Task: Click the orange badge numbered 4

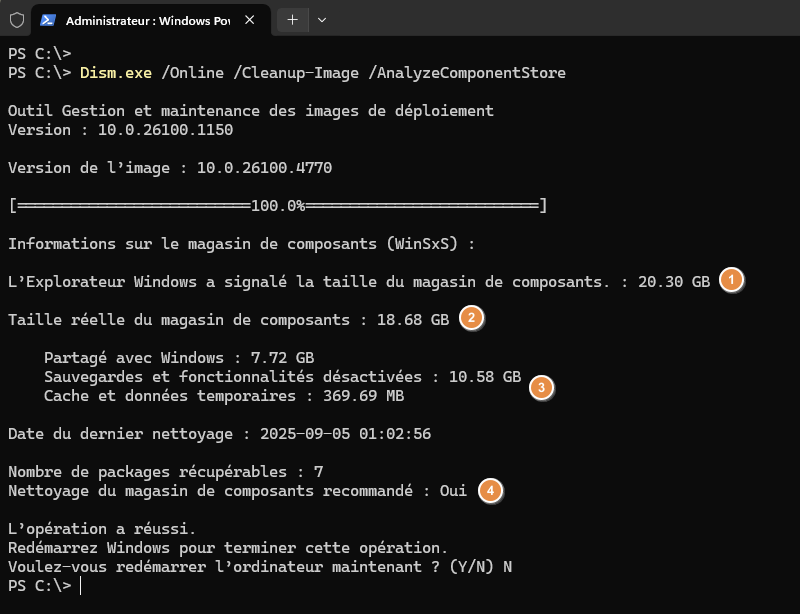Action: pyautogui.click(x=489, y=490)
